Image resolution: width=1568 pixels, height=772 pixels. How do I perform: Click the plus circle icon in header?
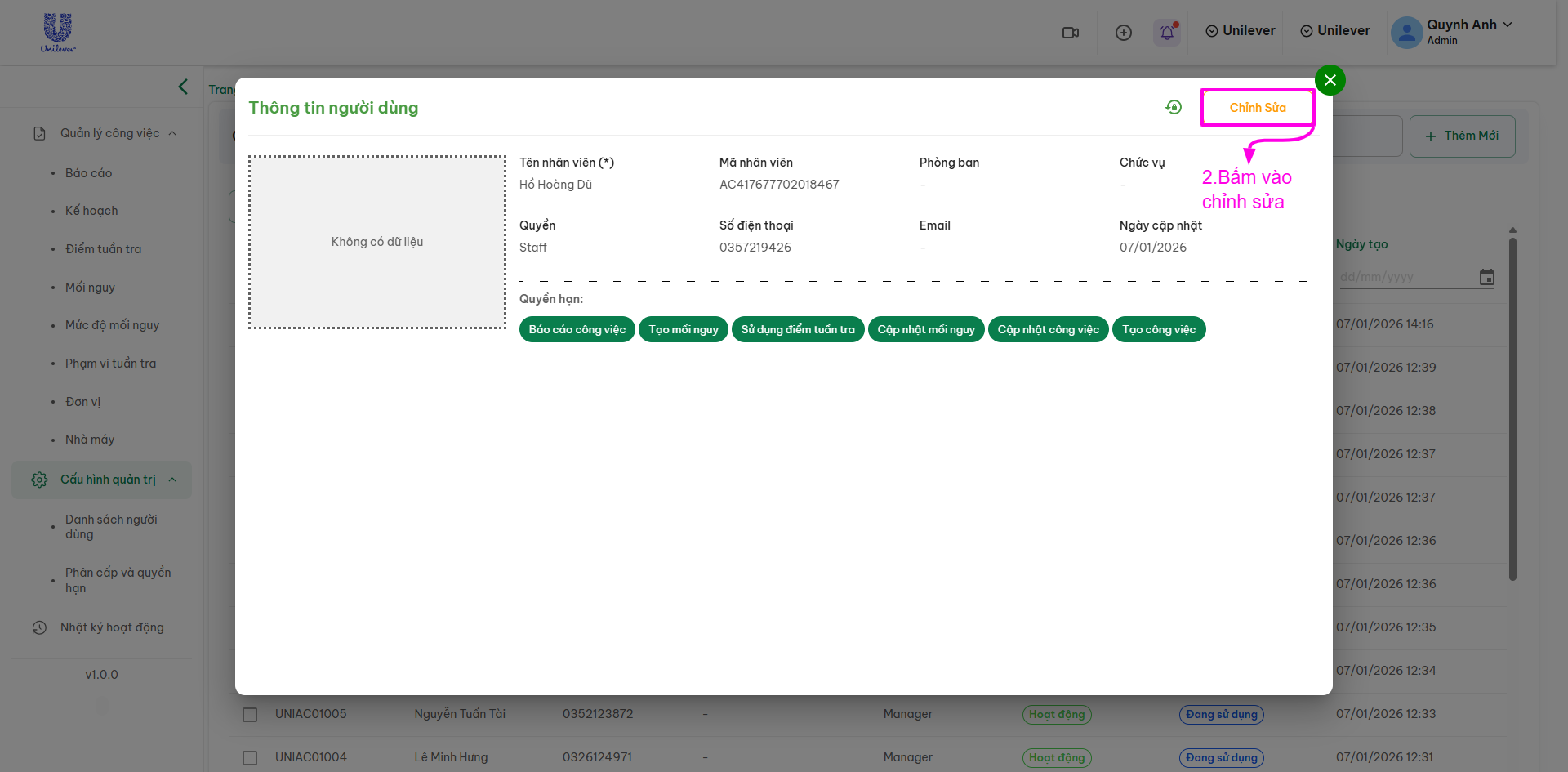point(1124,33)
